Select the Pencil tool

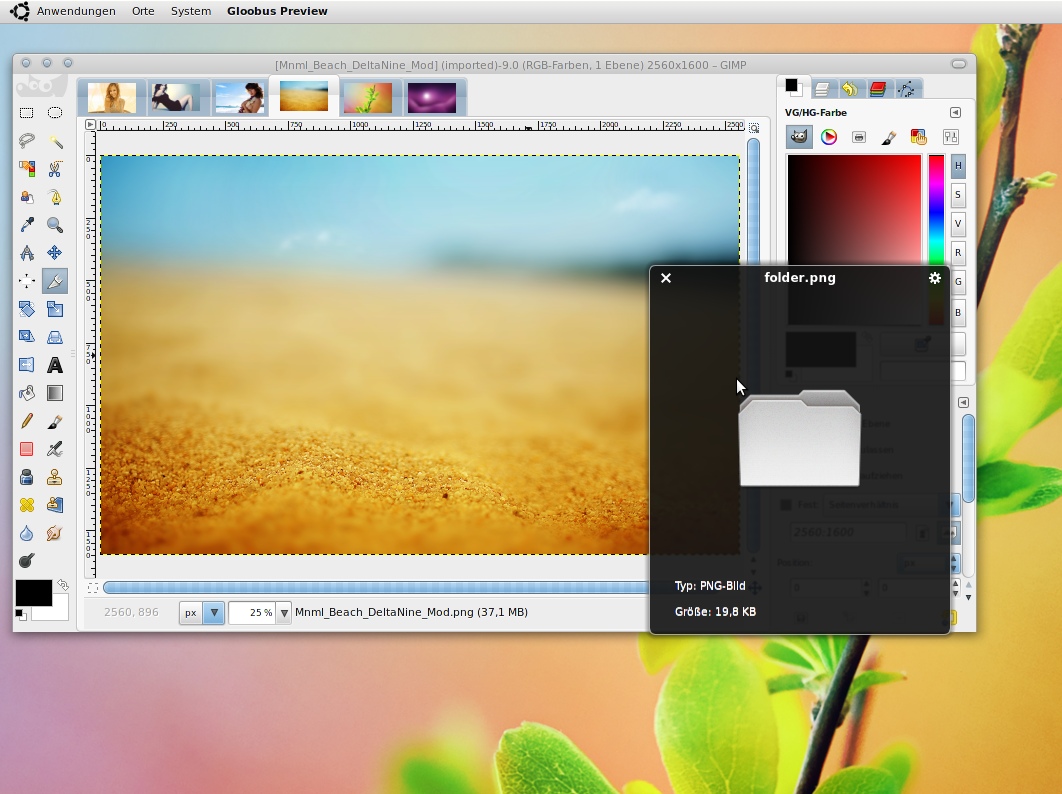[26, 421]
